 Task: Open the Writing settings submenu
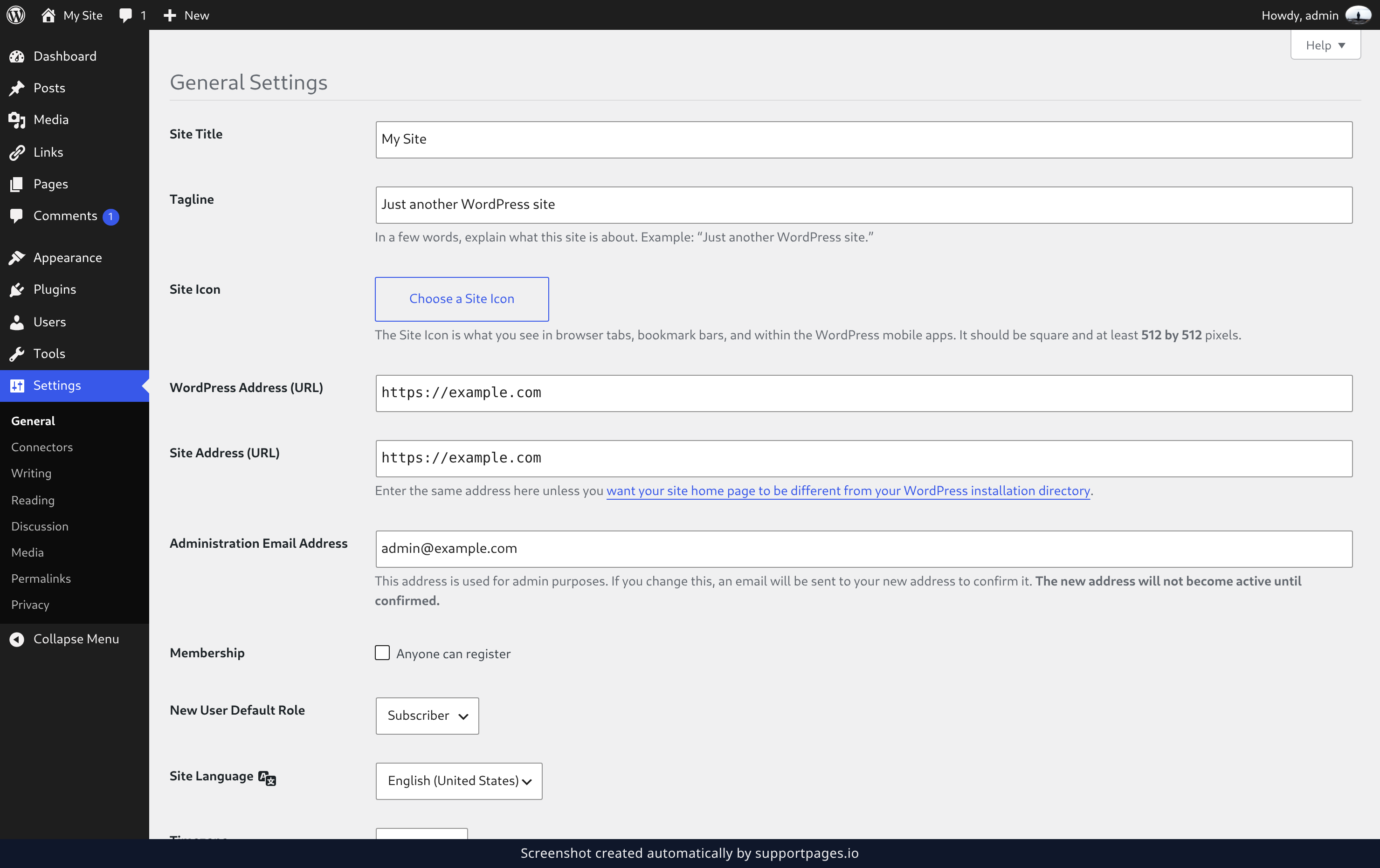point(32,473)
